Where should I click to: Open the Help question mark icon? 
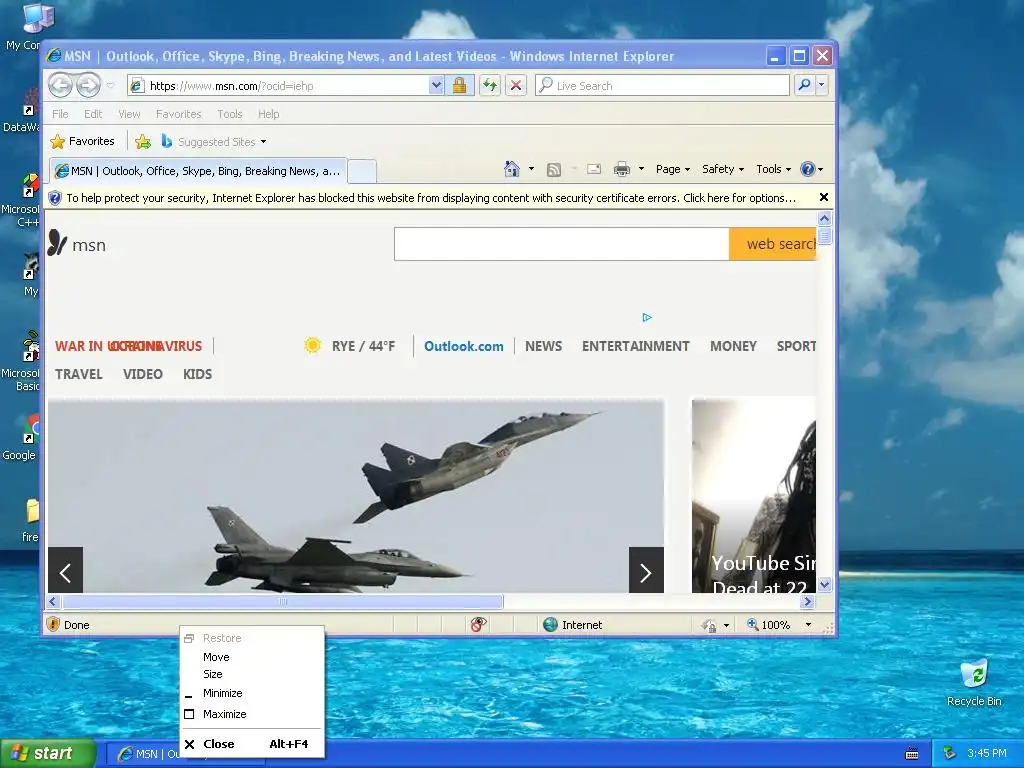812,169
